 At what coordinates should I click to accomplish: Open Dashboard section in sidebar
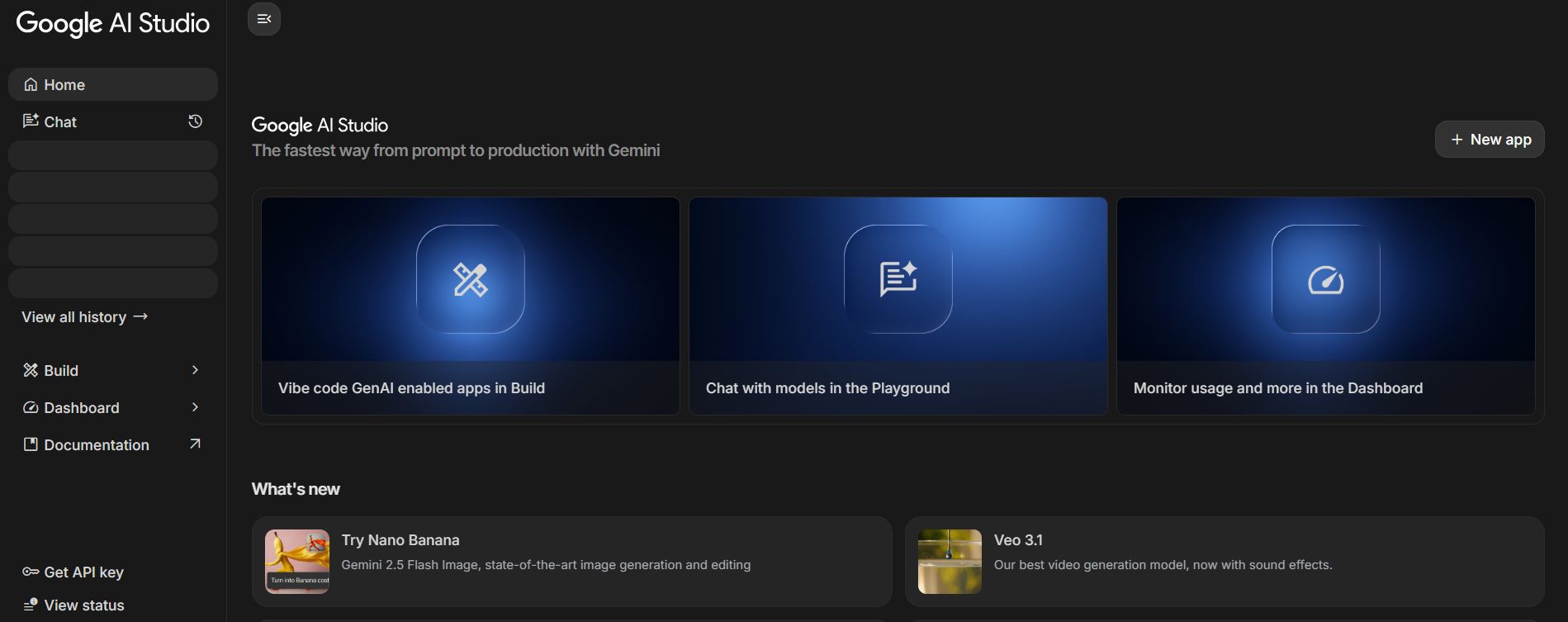point(113,407)
